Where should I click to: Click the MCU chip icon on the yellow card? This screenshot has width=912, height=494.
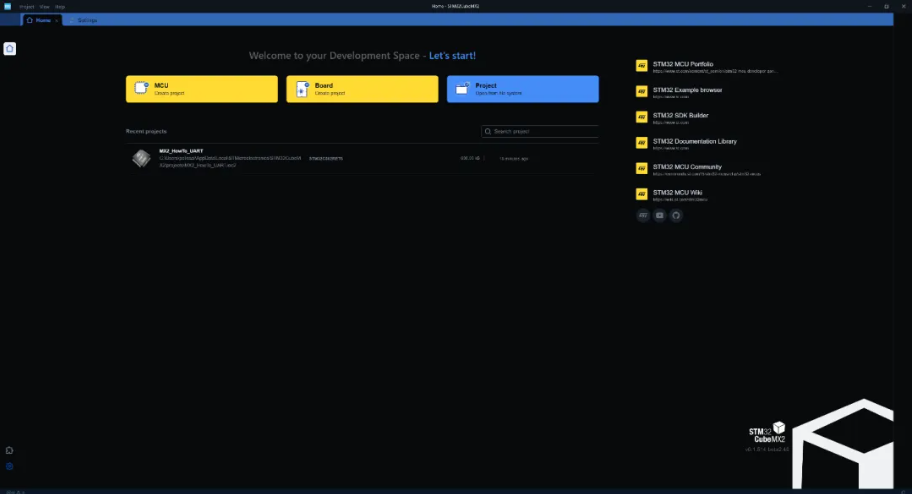point(141,88)
